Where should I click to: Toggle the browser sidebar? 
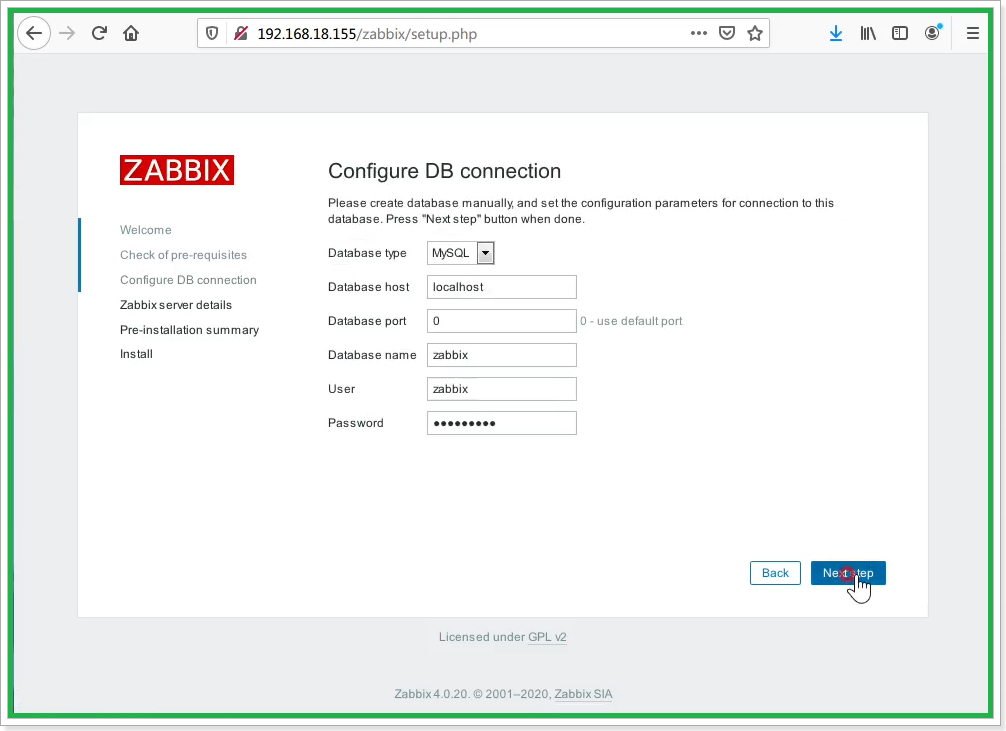(899, 33)
